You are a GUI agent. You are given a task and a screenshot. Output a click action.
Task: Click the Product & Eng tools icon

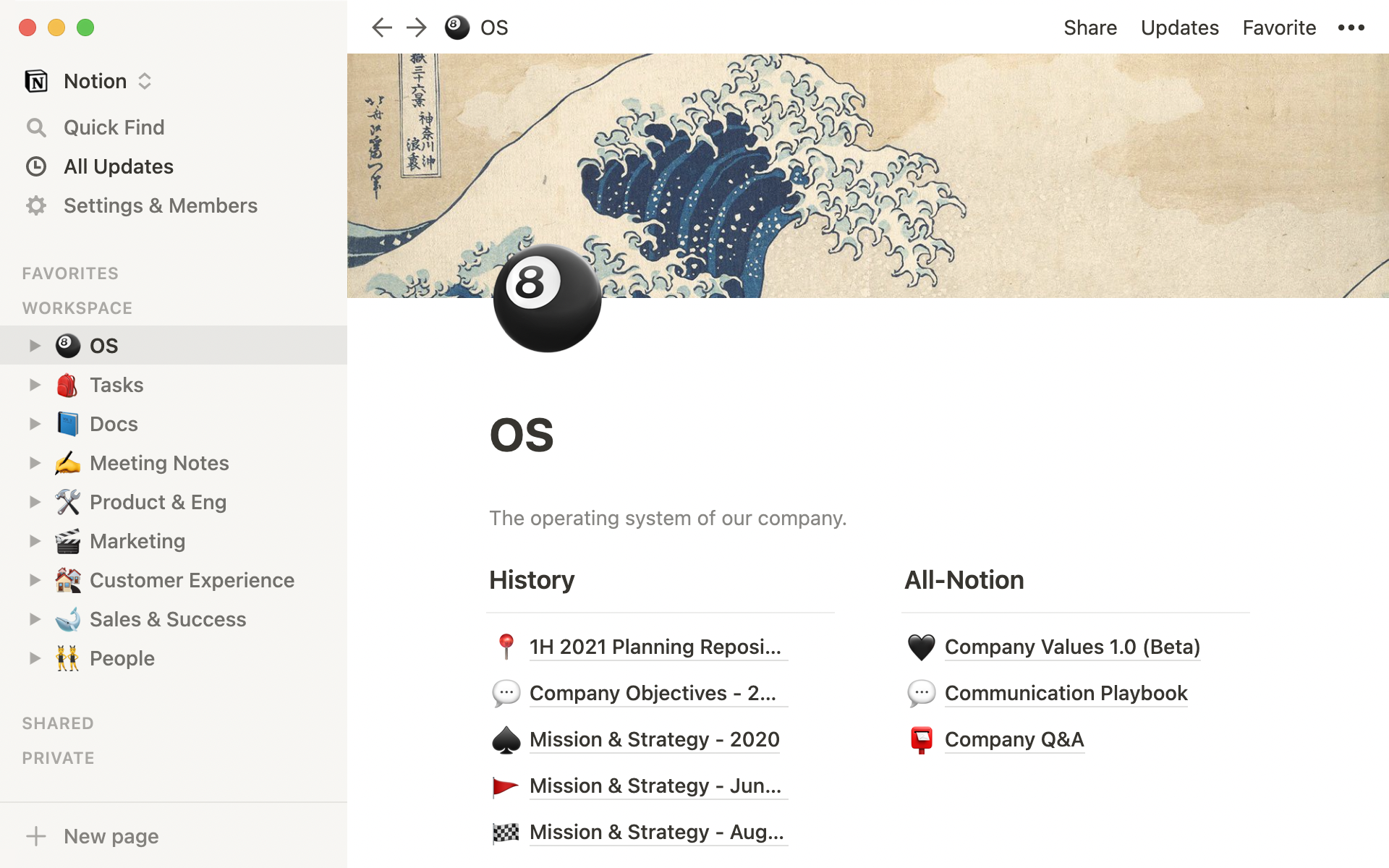[67, 502]
